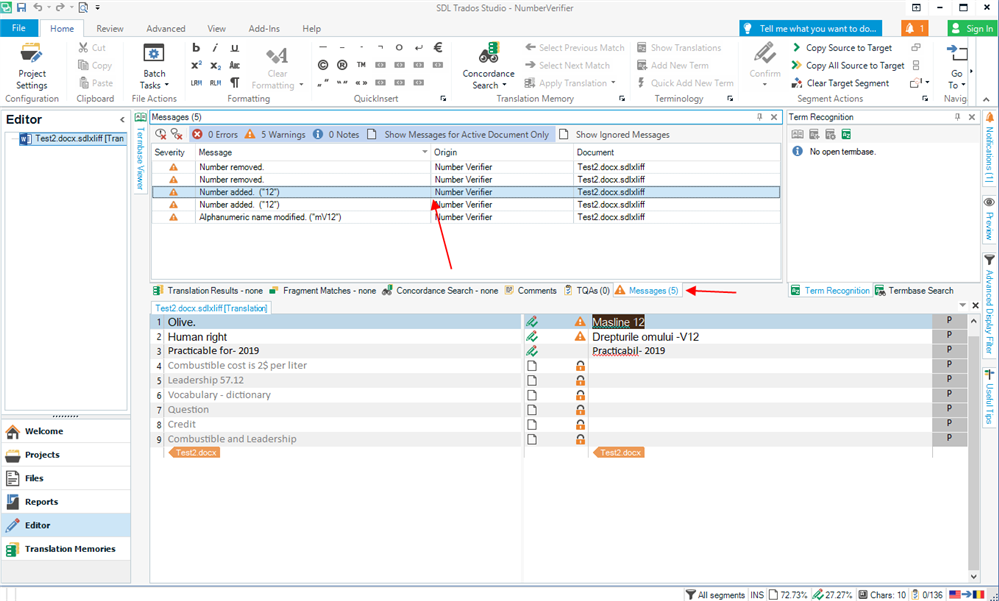Open Advanced Display Filter side panel
The width and height of the screenshot is (999, 601).
(989, 304)
